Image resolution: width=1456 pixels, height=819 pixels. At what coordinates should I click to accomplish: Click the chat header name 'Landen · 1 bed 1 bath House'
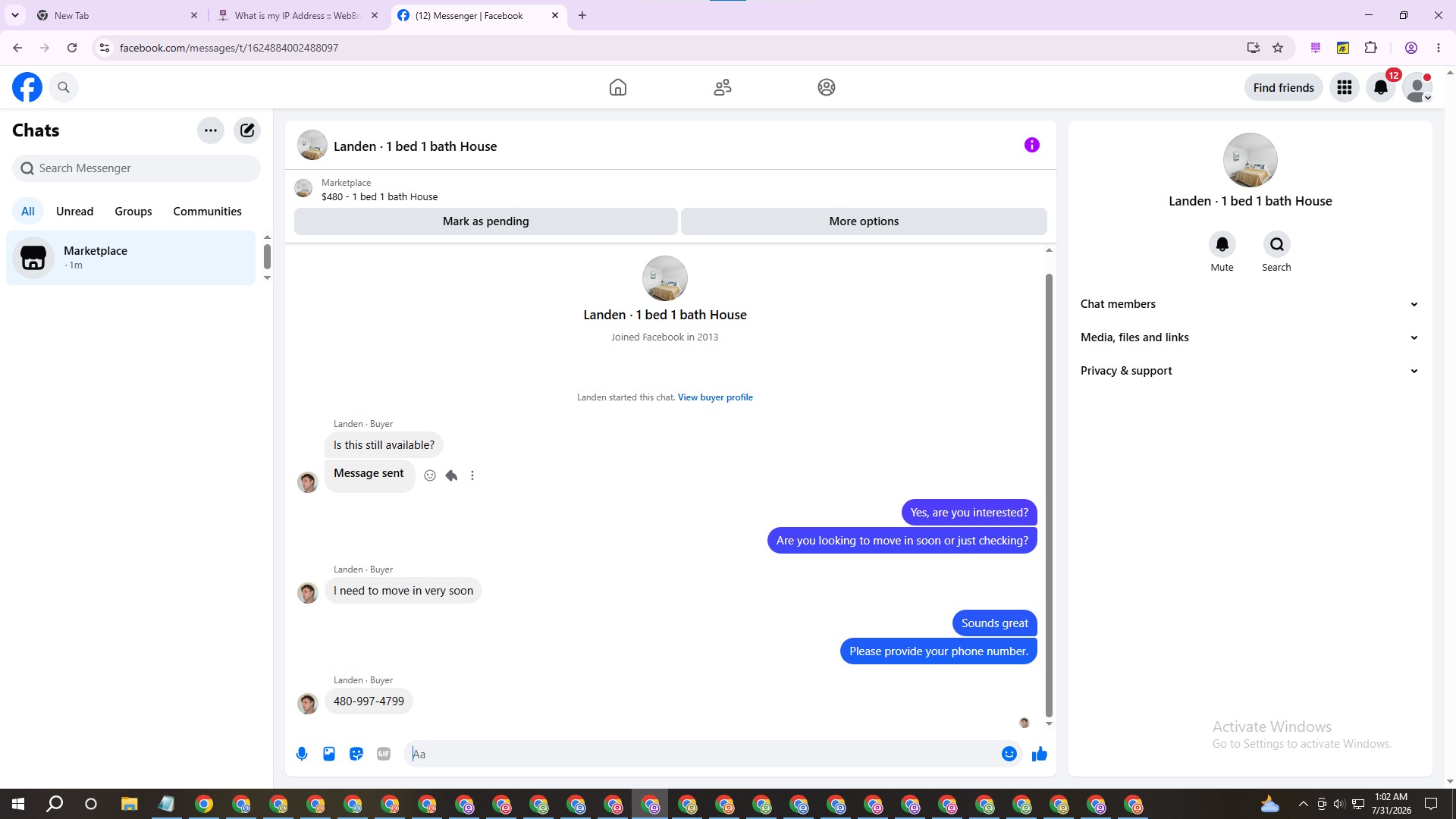click(x=415, y=146)
